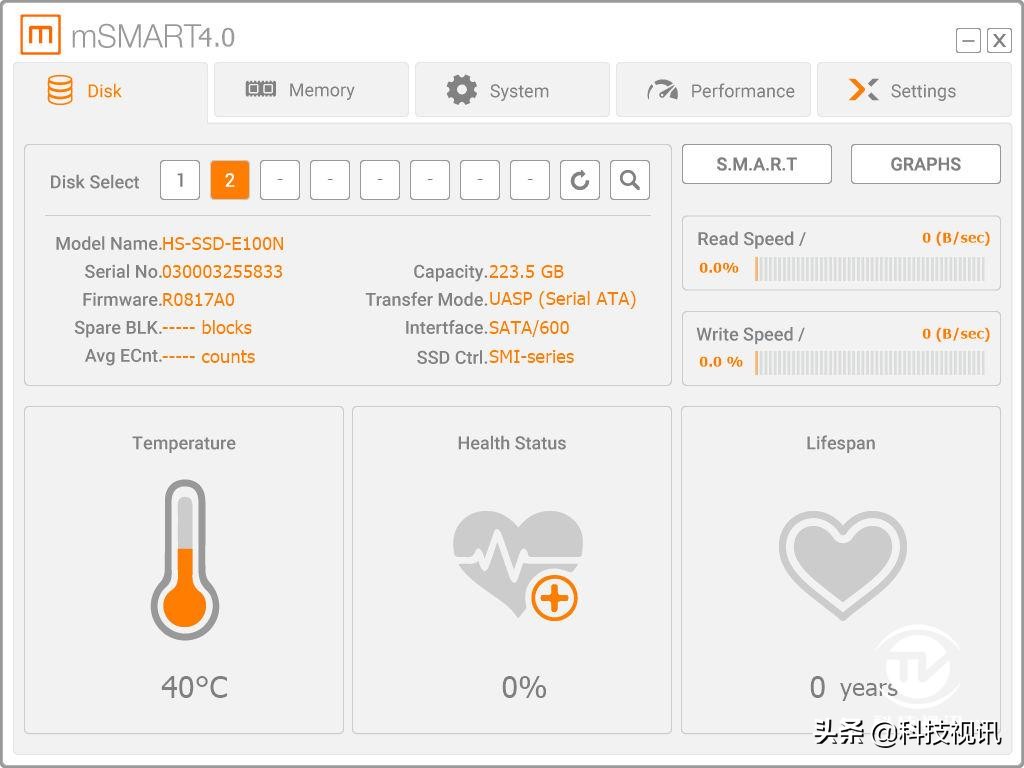Open the Settings tab
1024x768 pixels.
tap(914, 90)
